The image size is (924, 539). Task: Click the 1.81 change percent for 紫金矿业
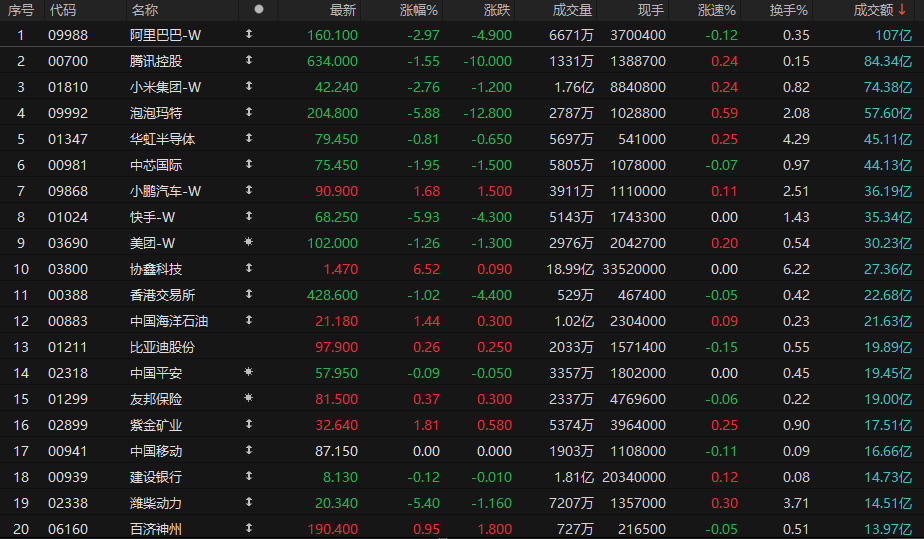point(427,425)
